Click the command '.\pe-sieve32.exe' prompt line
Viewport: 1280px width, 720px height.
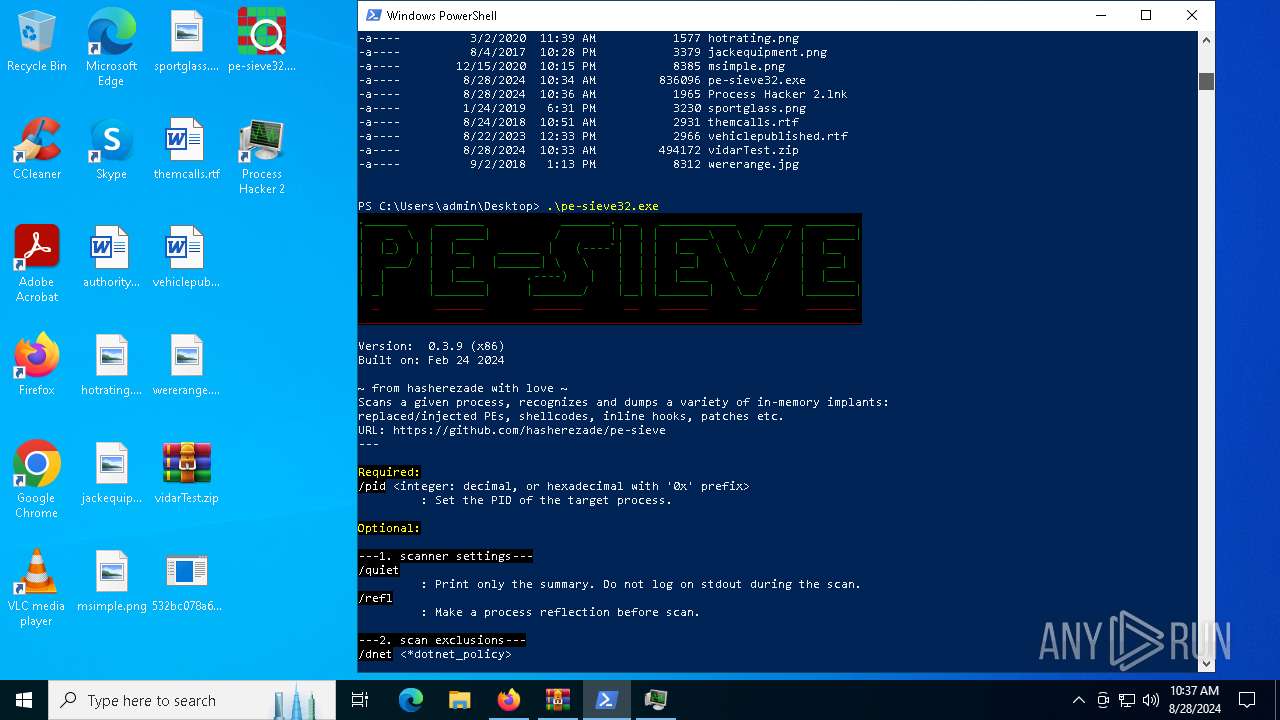point(508,206)
